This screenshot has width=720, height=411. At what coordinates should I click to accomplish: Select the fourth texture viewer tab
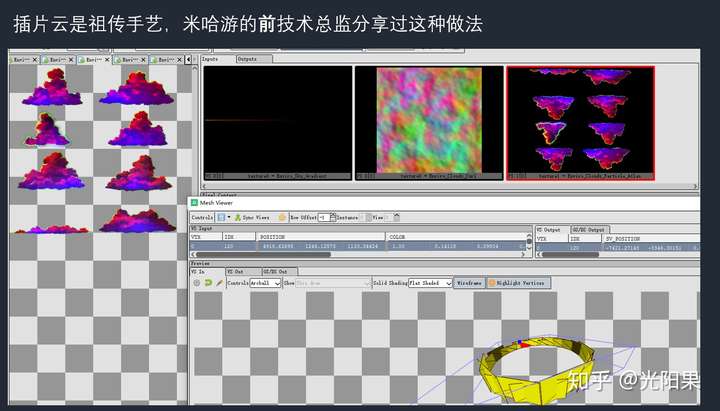click(130, 60)
